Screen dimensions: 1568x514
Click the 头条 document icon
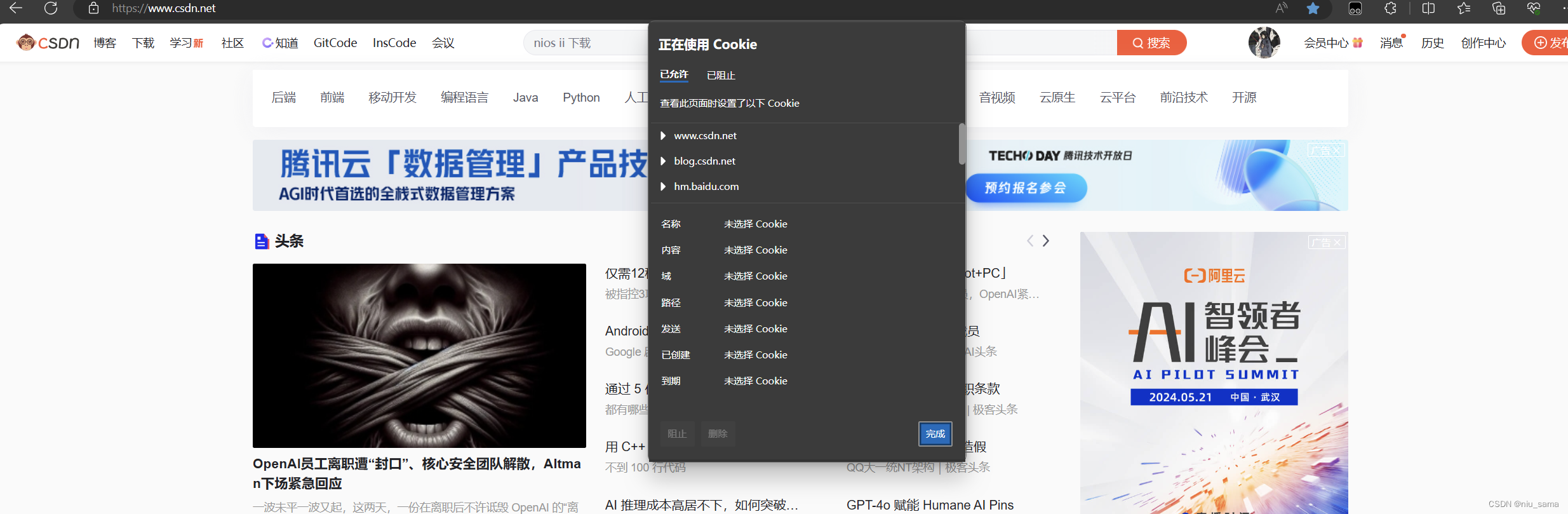click(x=261, y=241)
